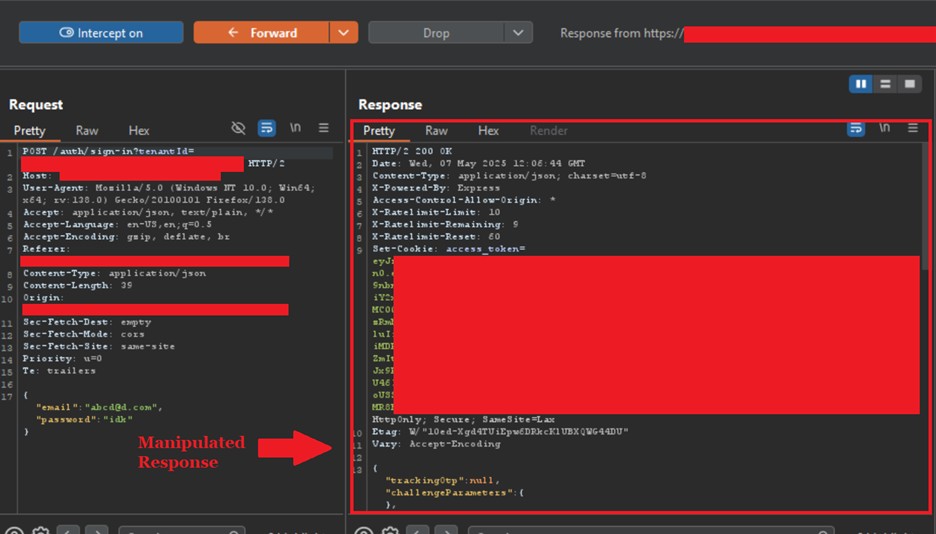Toggle the Intercept on button
This screenshot has height=534, width=936.
click(101, 33)
